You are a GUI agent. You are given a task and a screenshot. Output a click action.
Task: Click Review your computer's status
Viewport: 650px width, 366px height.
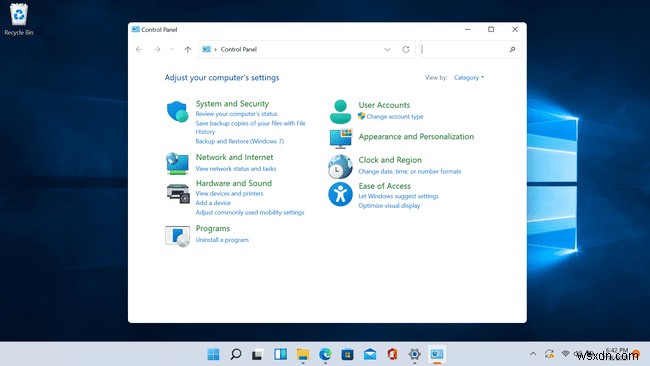(x=236, y=114)
